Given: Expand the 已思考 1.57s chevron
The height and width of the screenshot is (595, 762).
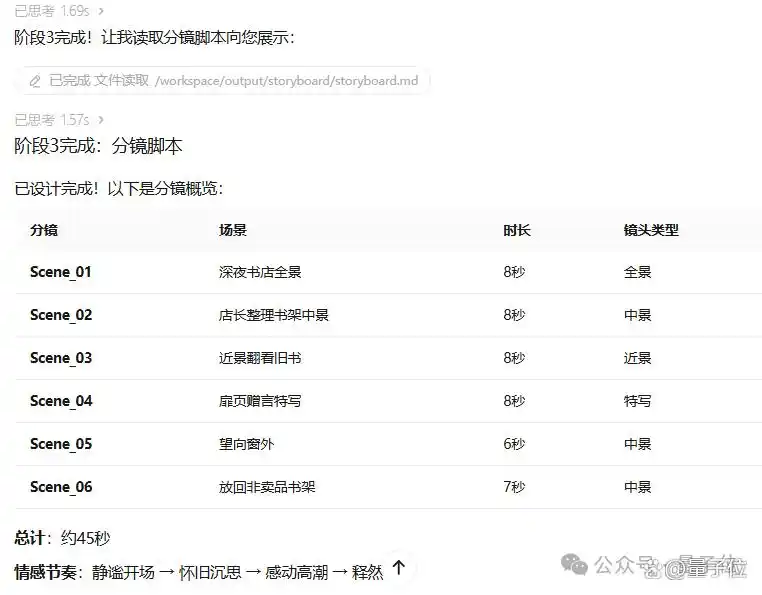Looking at the screenshot, I should (x=101, y=119).
